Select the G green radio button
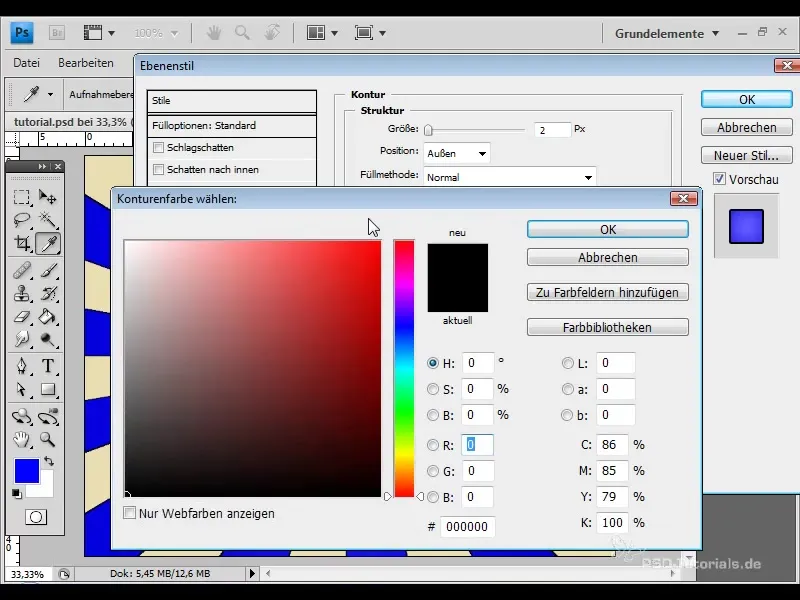The width and height of the screenshot is (800, 600). [x=433, y=471]
